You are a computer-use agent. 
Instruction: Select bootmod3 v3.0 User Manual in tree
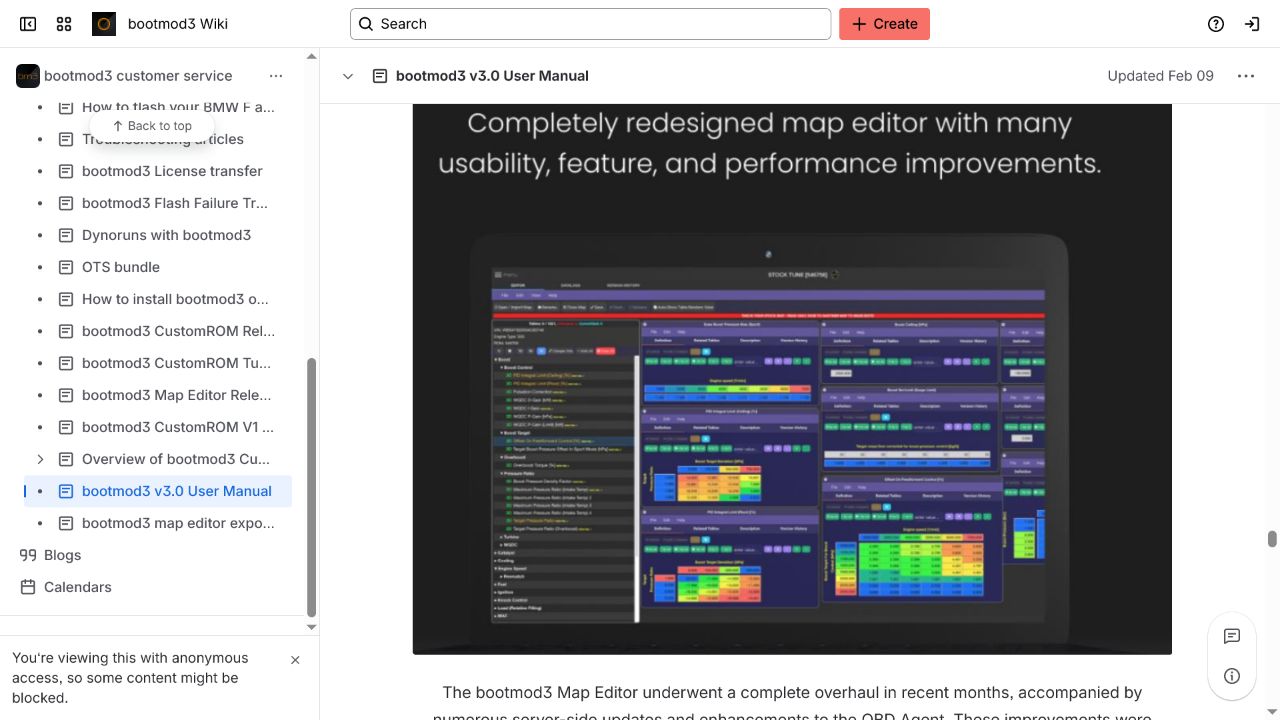[x=177, y=491]
